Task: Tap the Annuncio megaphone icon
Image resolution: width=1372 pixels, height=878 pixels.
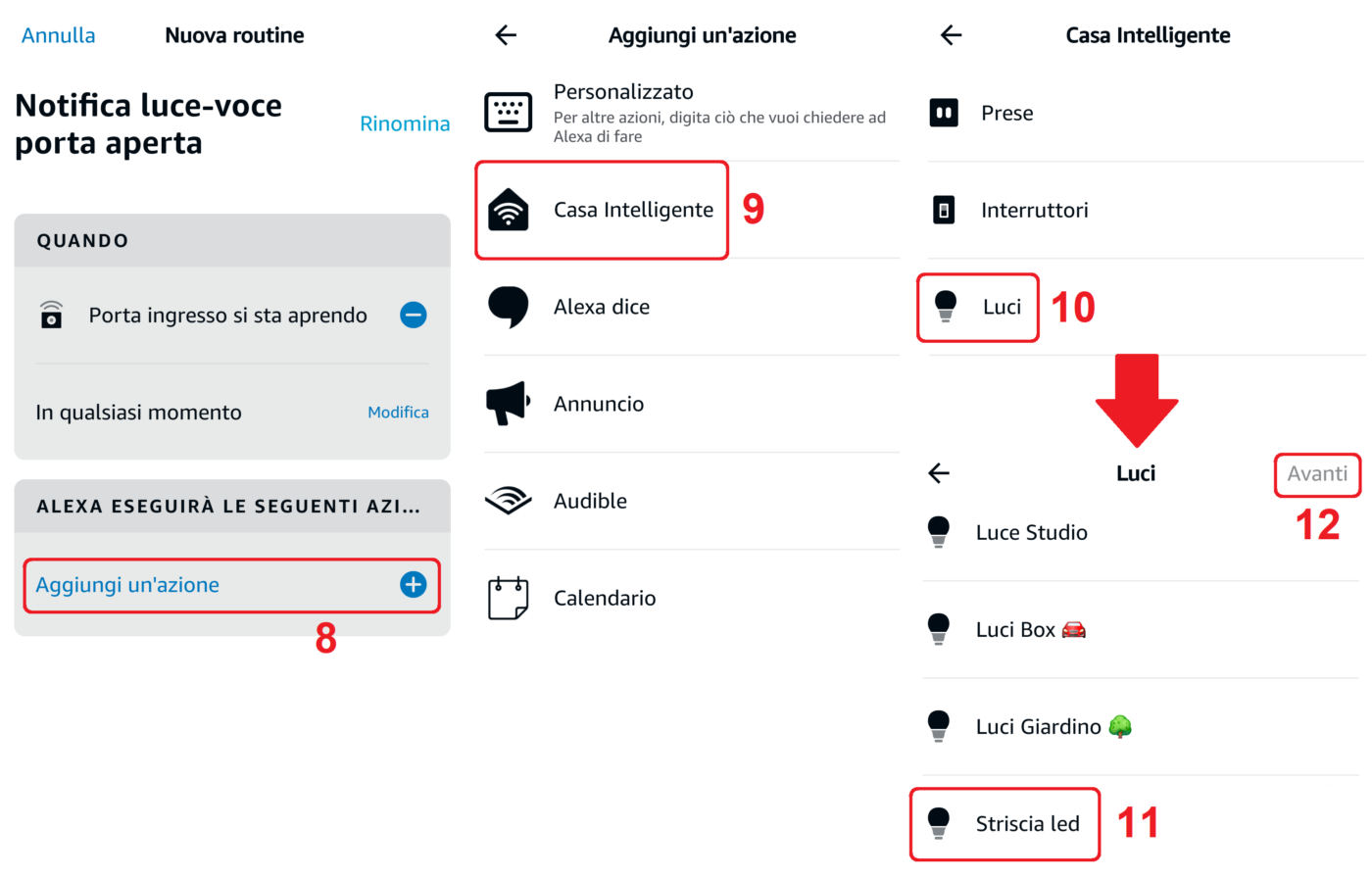Action: point(508,404)
